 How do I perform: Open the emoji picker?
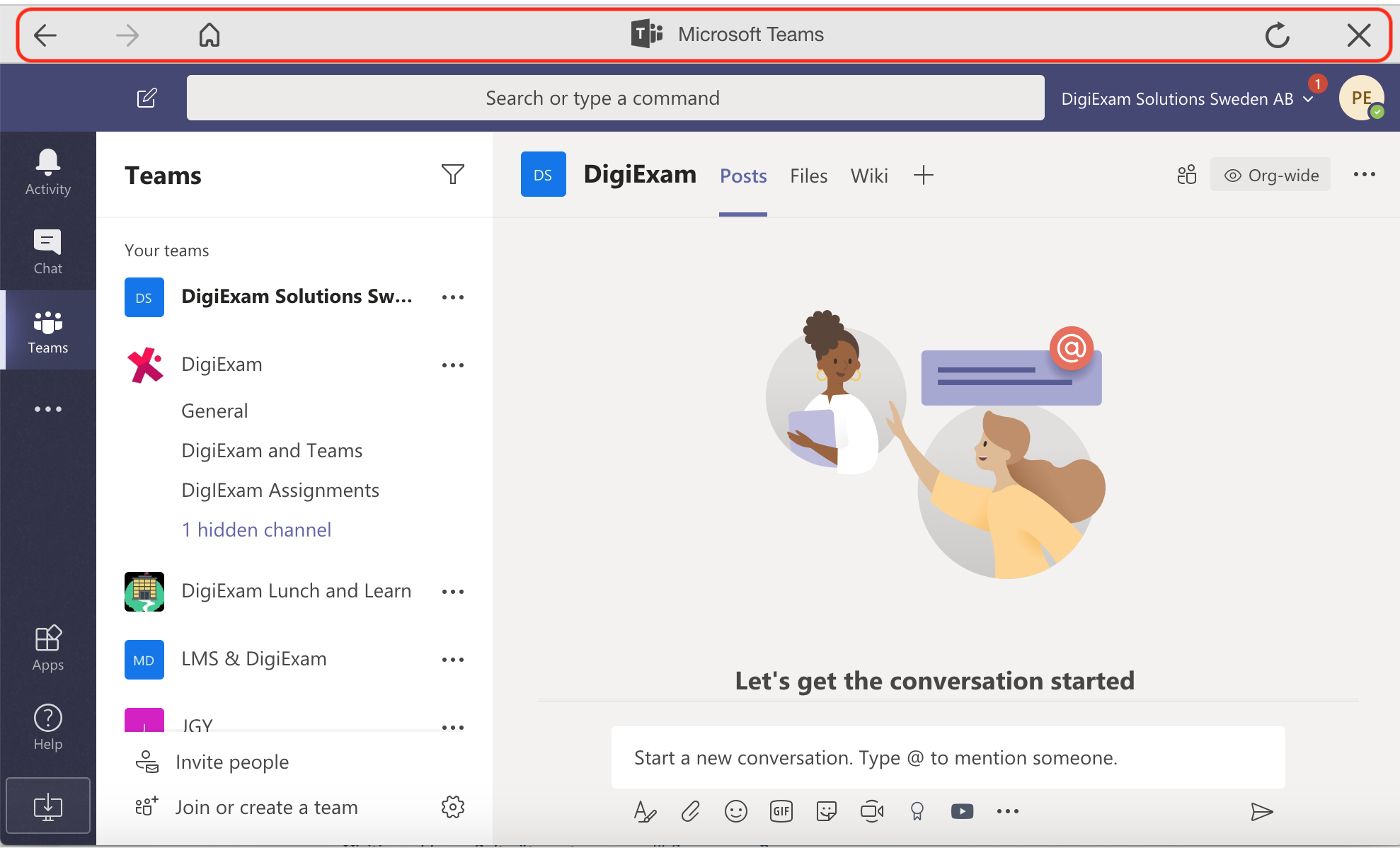tap(735, 811)
